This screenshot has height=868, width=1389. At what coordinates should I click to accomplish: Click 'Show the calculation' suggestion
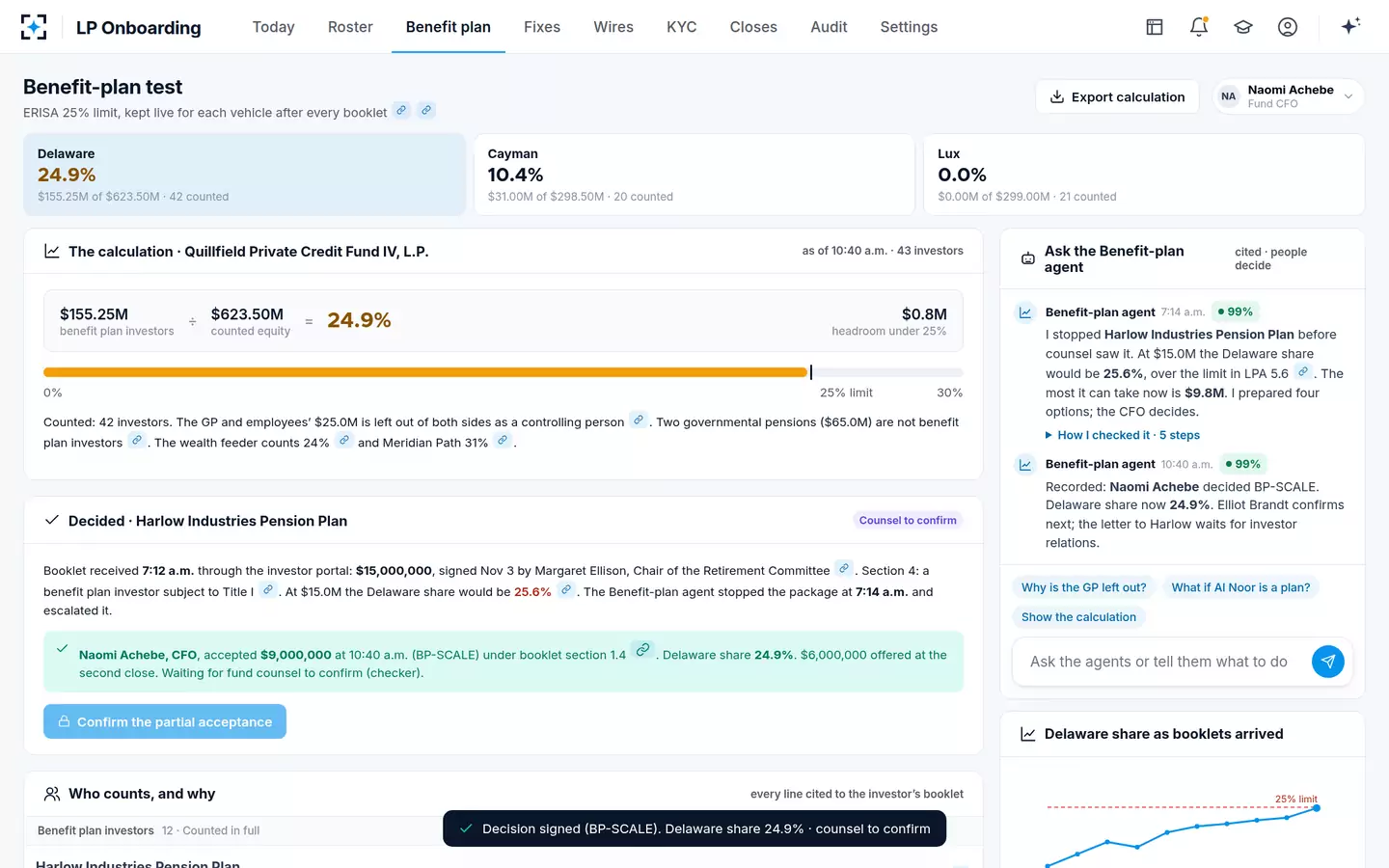(1078, 617)
